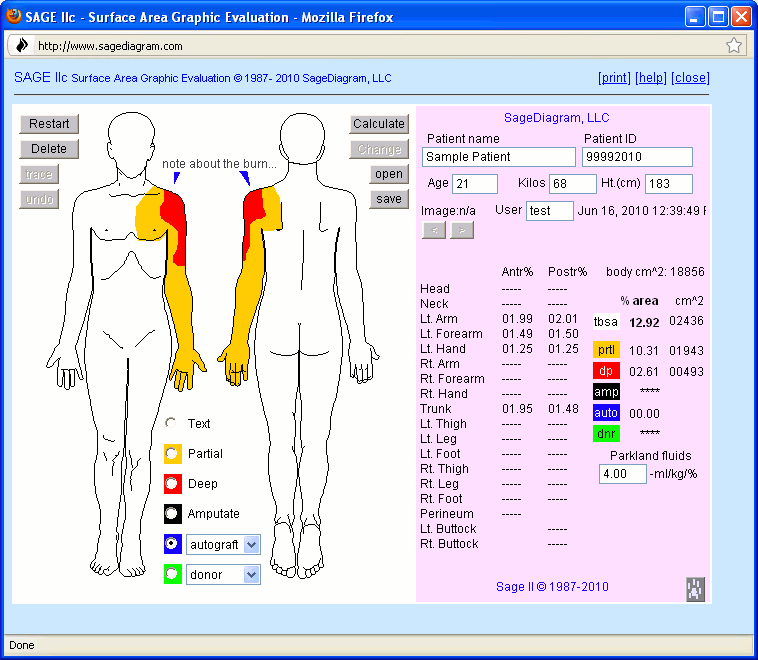Screen dimensions: 758x660
Task: Click the User input field
Action: tap(550, 211)
